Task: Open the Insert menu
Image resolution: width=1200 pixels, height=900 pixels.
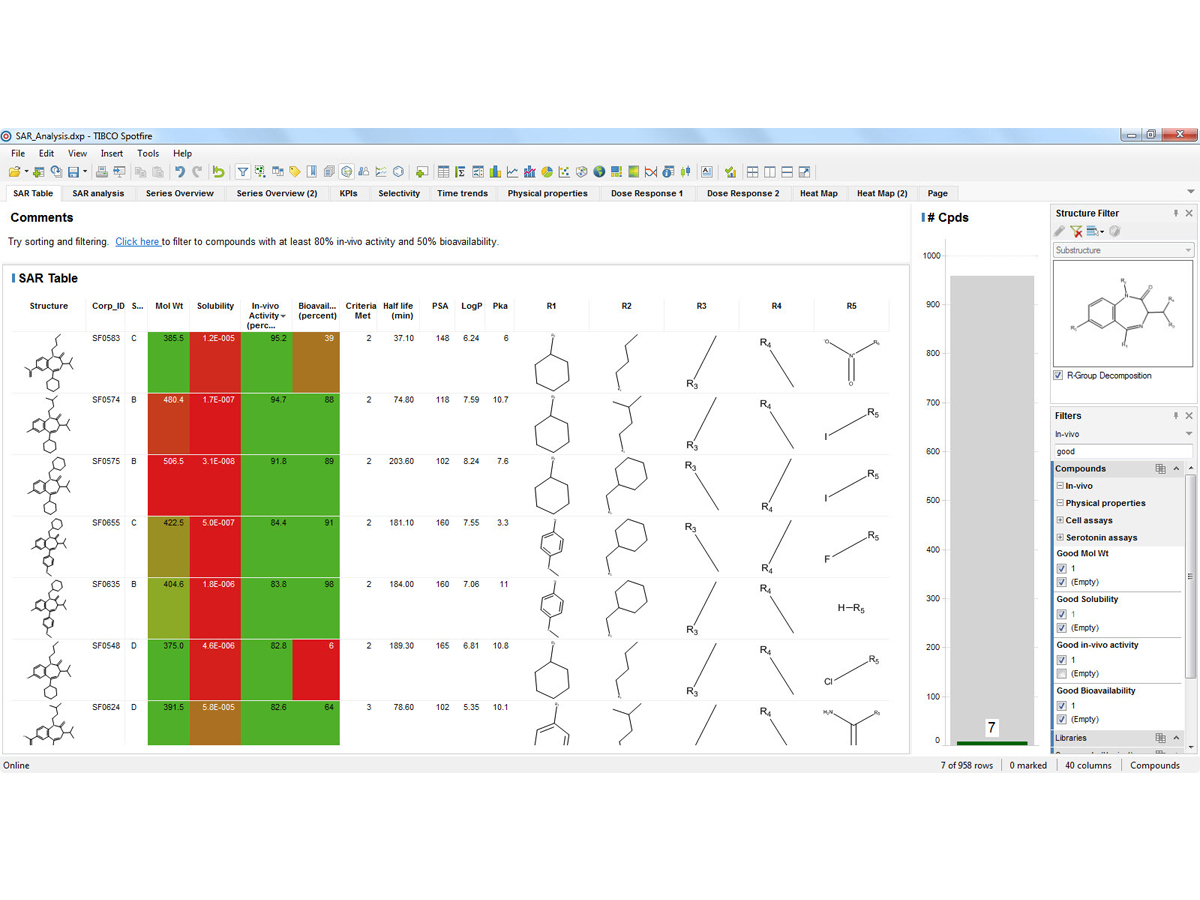Action: (x=111, y=153)
